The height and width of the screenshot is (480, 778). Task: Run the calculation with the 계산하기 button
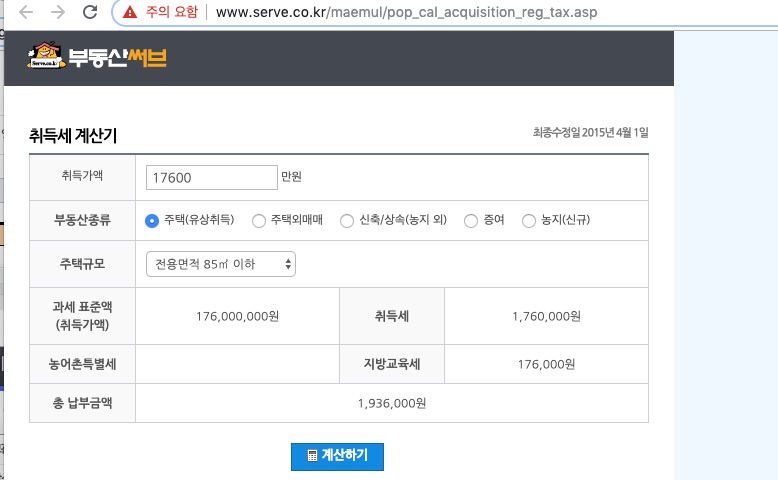coord(337,456)
